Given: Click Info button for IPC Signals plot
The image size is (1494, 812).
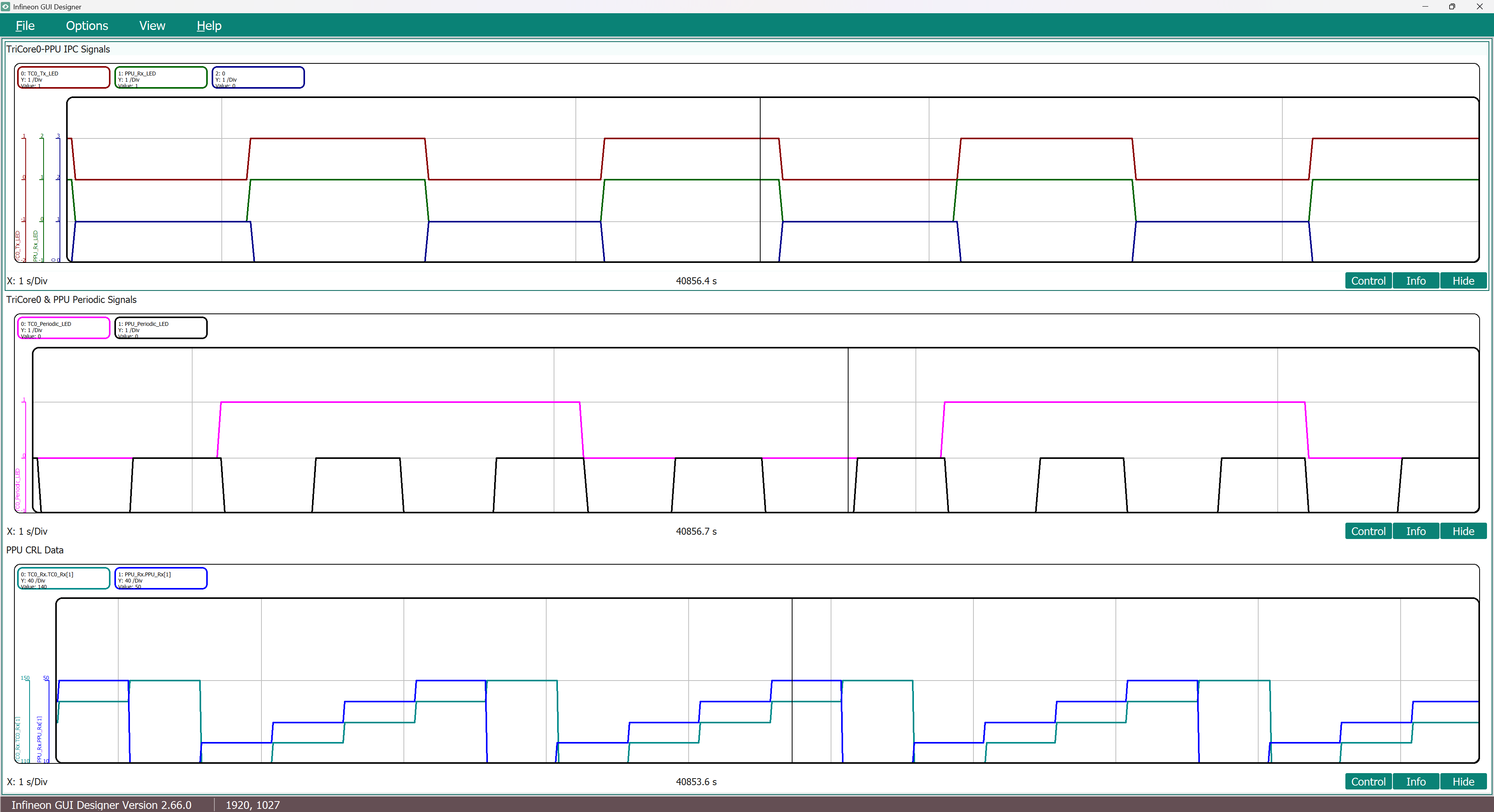Looking at the screenshot, I should click(x=1415, y=281).
